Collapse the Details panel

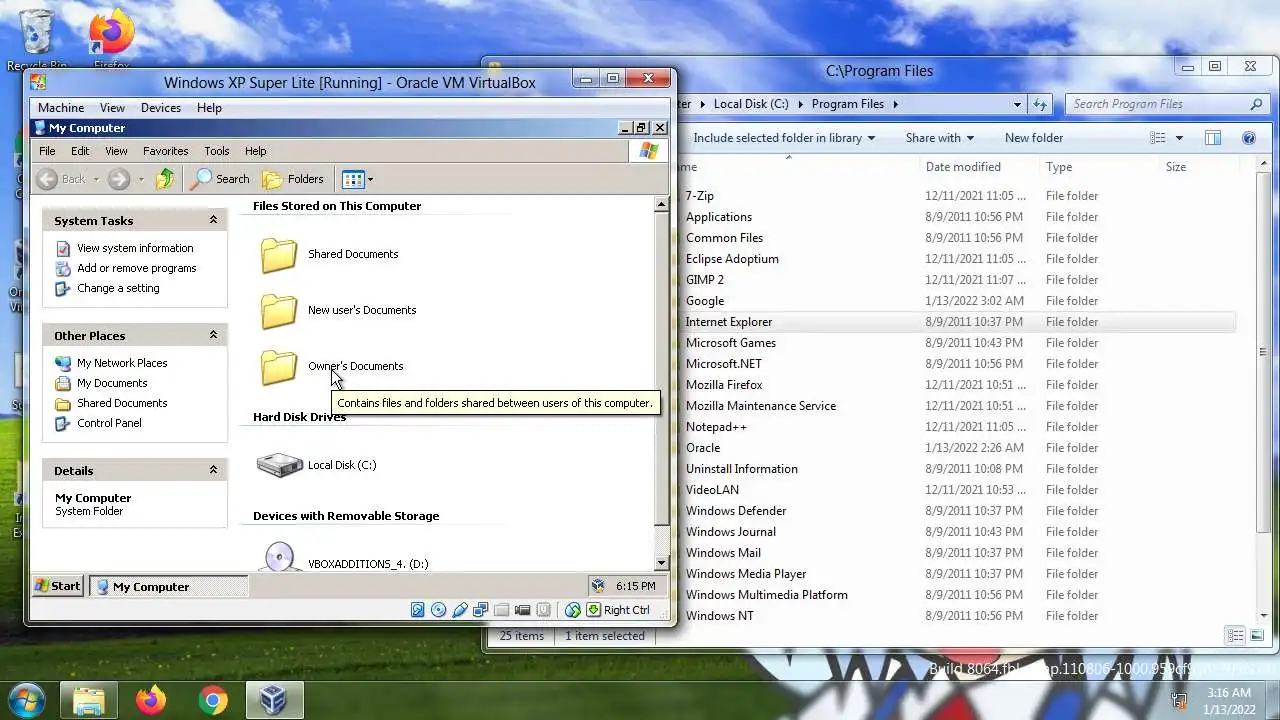[213, 470]
